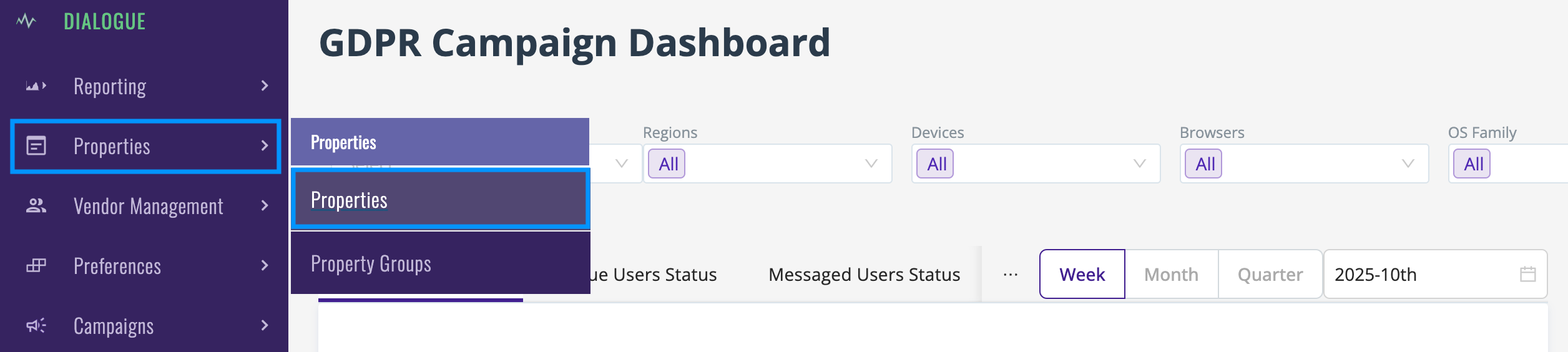Select the Week period toggle
1568x352 pixels.
point(1082,274)
